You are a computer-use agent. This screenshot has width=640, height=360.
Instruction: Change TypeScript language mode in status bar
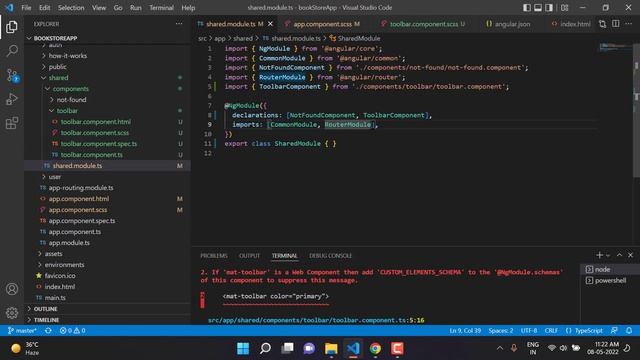coord(584,330)
